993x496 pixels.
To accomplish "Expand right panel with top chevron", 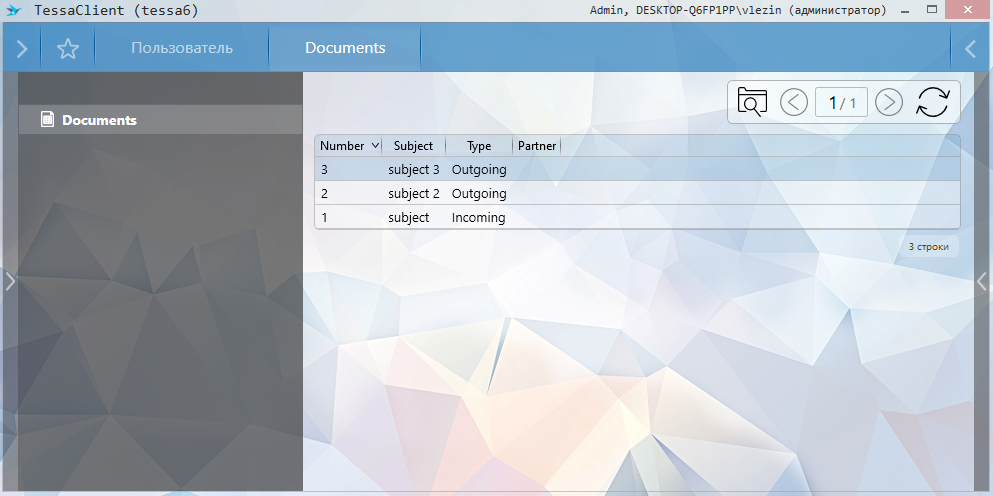I will pos(970,48).
